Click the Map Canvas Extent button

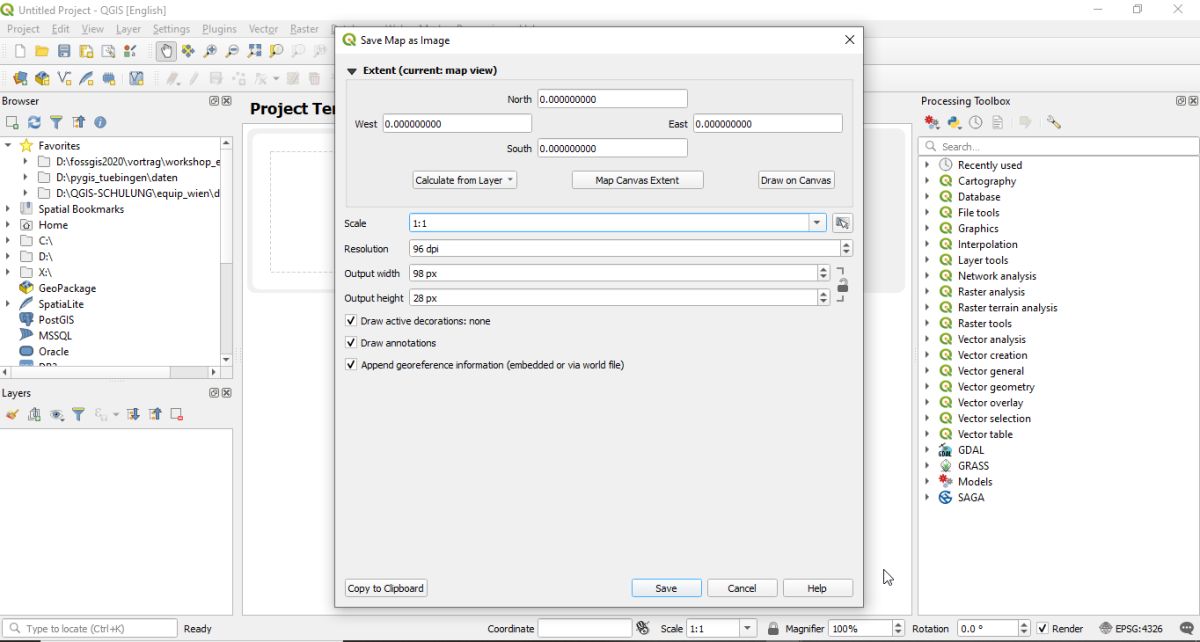(x=637, y=180)
